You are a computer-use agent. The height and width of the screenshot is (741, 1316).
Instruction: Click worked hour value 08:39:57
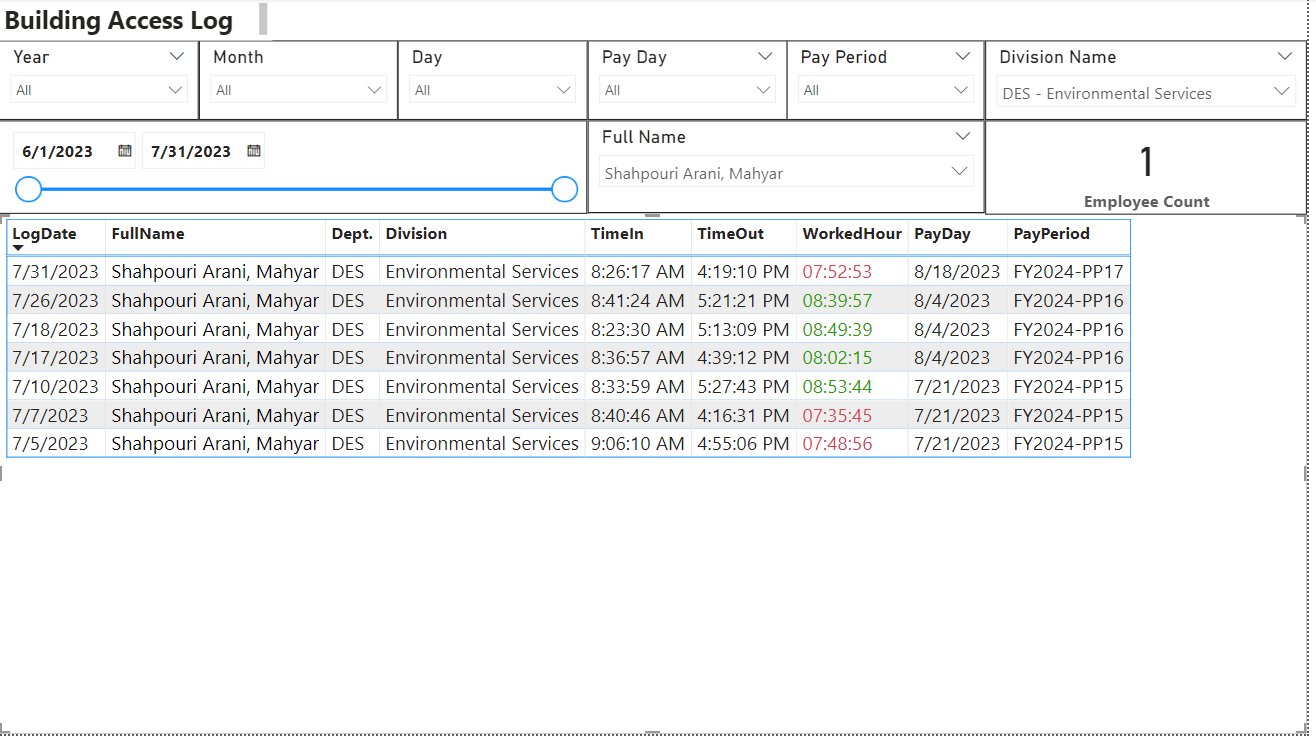(837, 300)
